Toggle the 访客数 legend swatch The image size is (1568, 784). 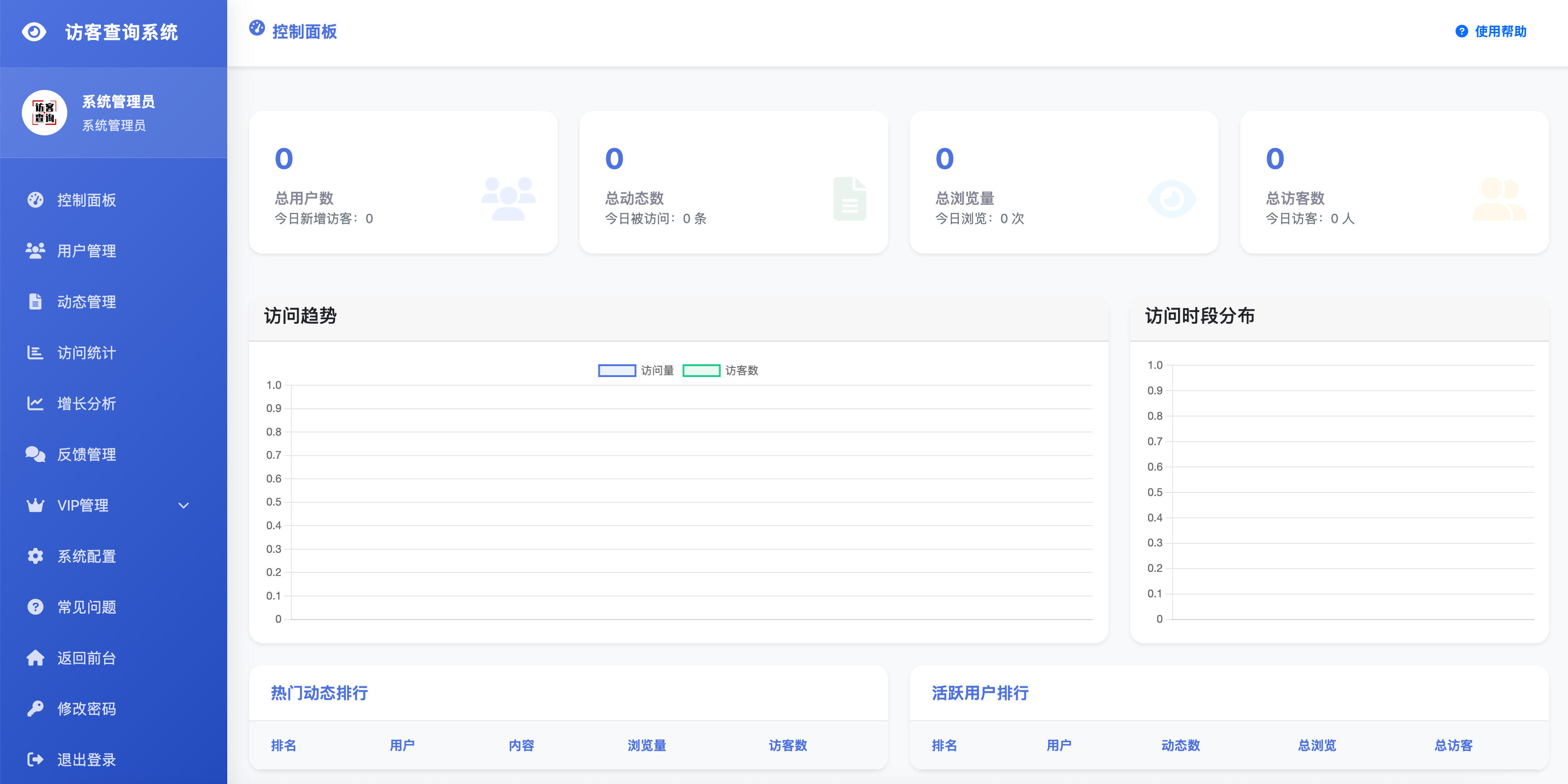(x=701, y=370)
